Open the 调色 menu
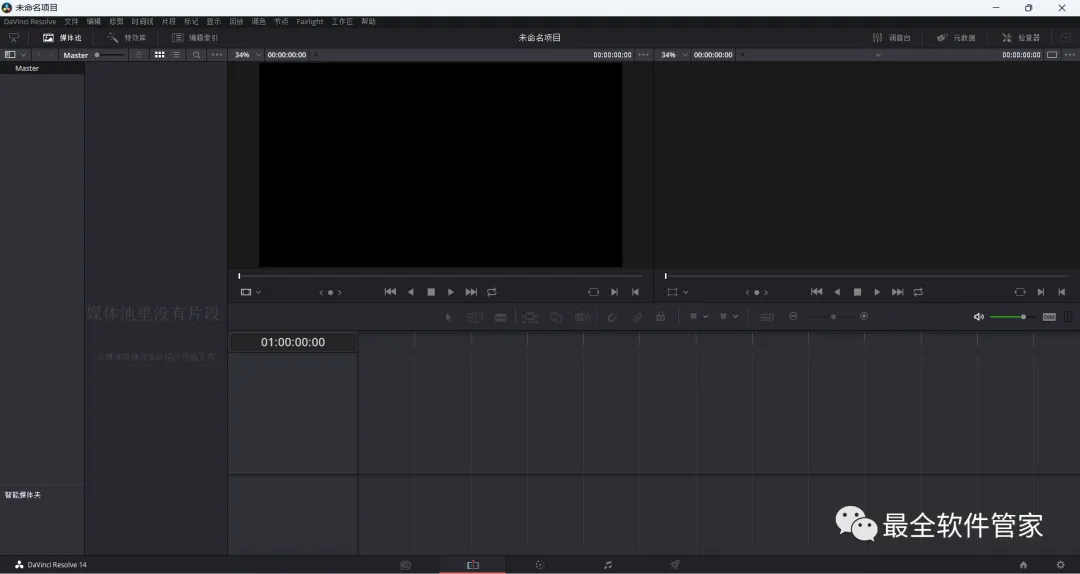 click(258, 22)
